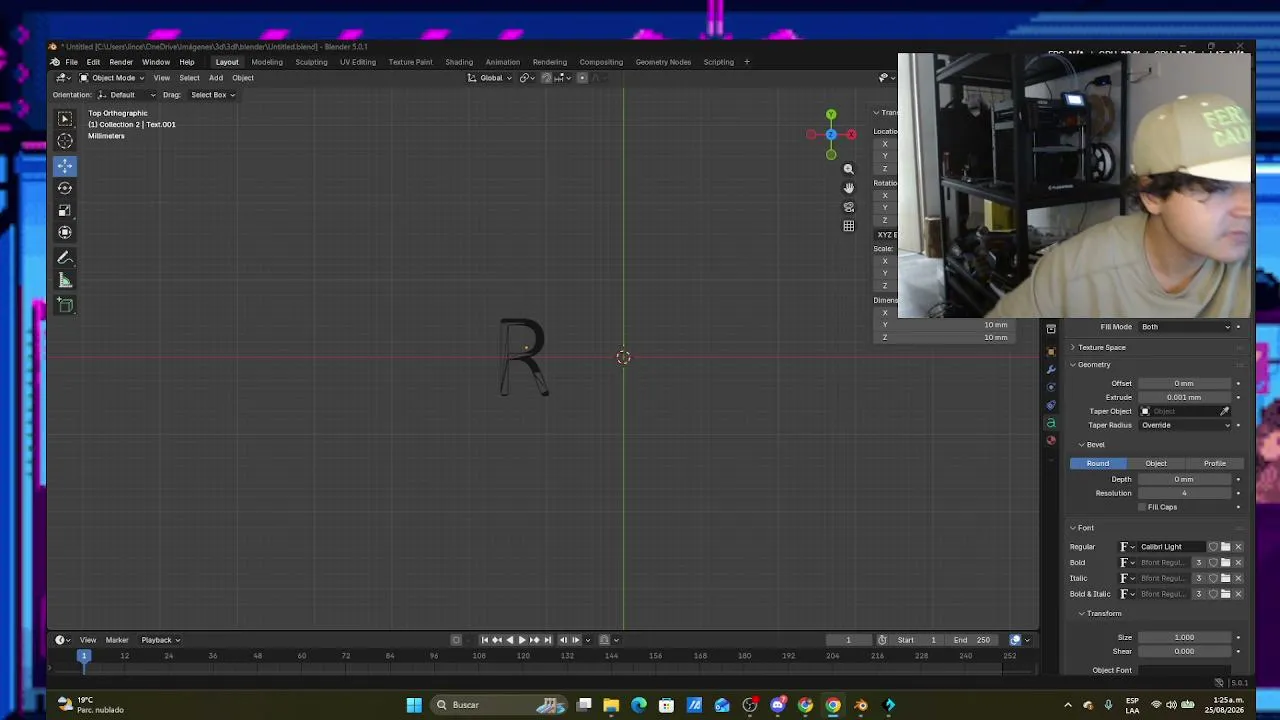Unlink the Regular font with X

1238,547
